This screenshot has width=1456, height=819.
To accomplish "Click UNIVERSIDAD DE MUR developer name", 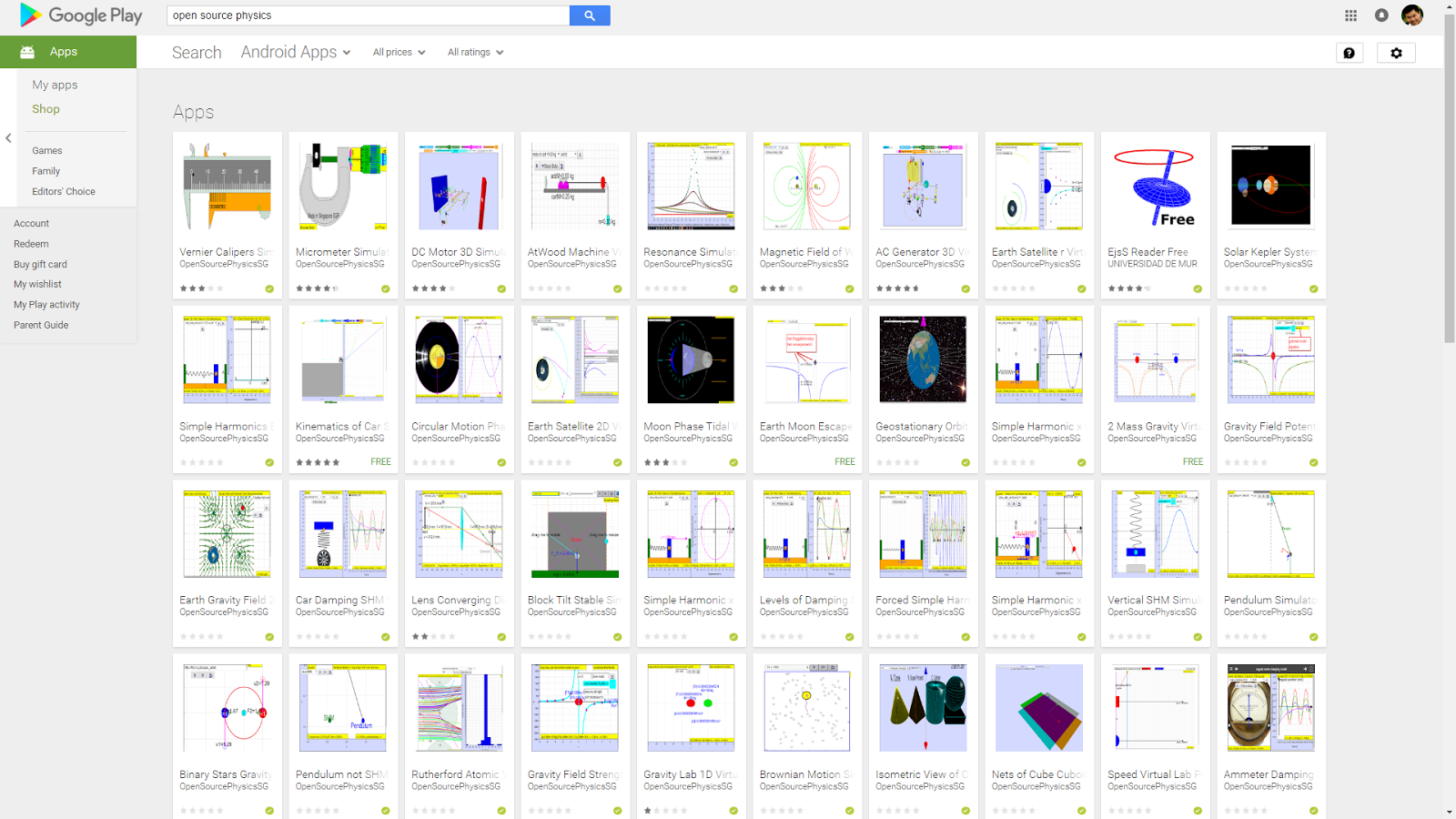I will 1152,264.
